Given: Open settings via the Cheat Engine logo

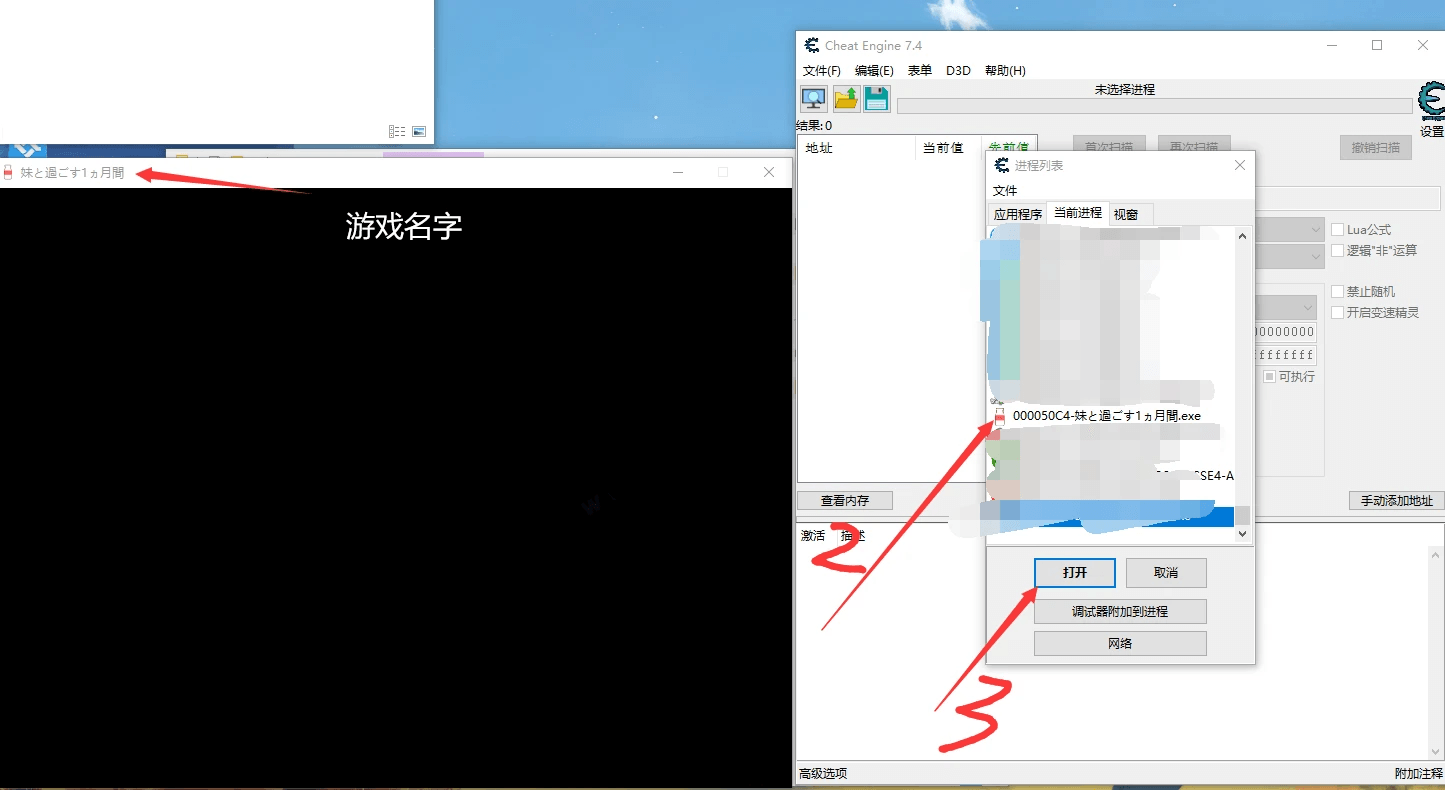Looking at the screenshot, I should click(1431, 104).
